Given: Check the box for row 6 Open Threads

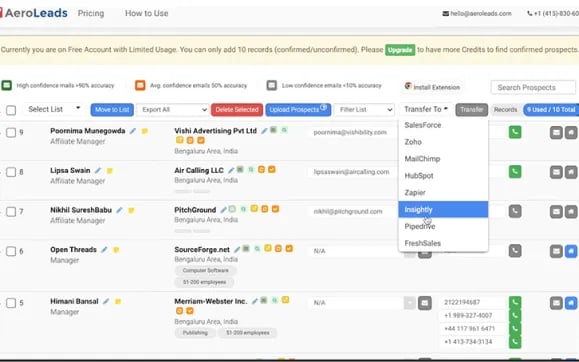Looking at the screenshot, I should [11, 251].
